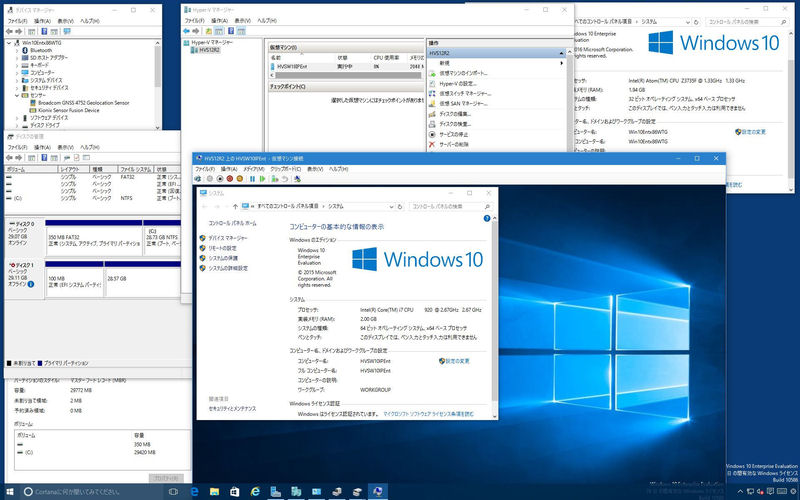800x500 pixels.
Task: Click horizontal scrollbar in virtual machines list
Action: 348,76
